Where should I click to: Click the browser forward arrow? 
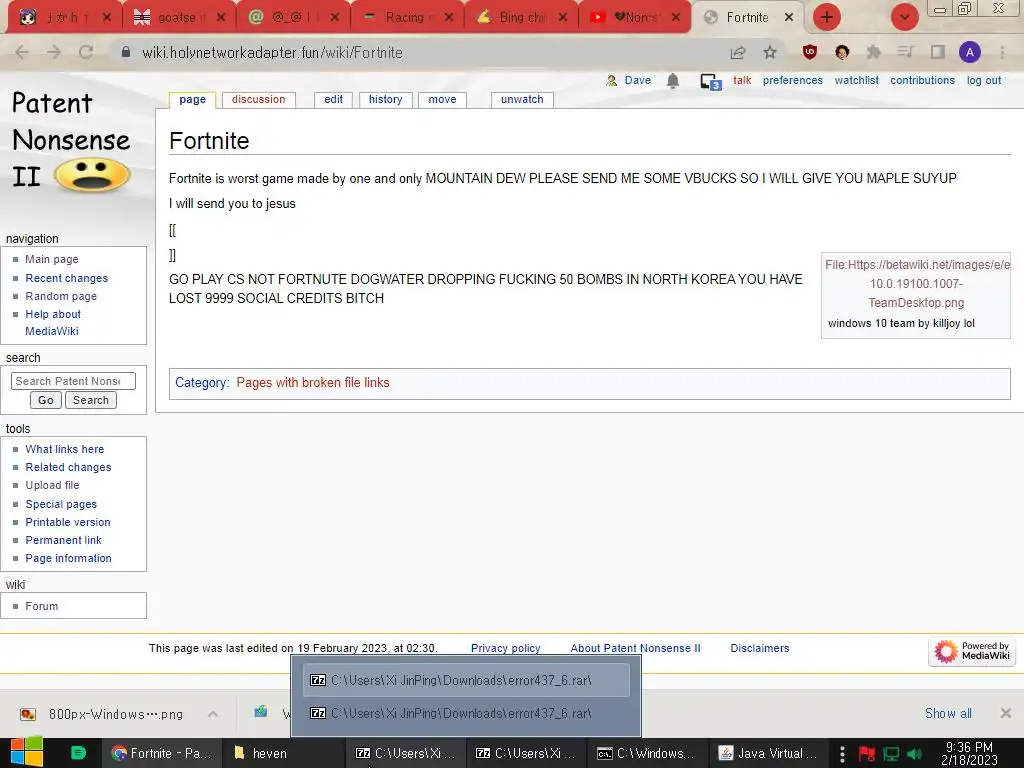tap(54, 52)
